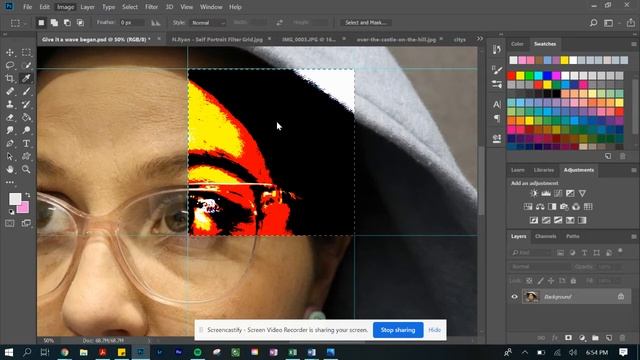
Task: Select the Smudge tool
Action: click(x=10, y=130)
